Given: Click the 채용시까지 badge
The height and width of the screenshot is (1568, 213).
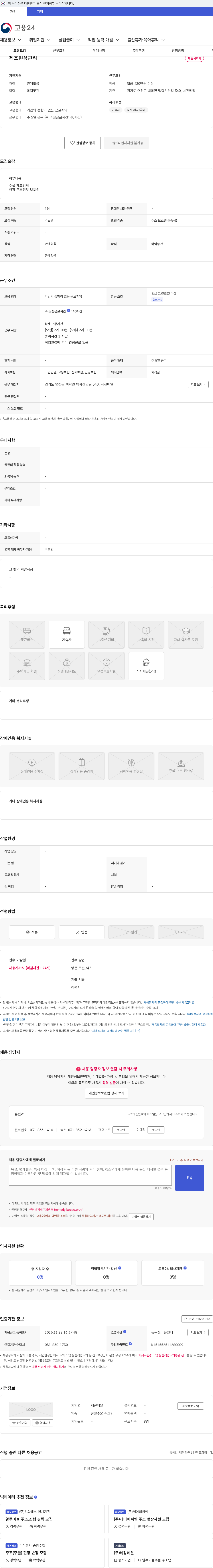Looking at the screenshot, I should [195, 59].
